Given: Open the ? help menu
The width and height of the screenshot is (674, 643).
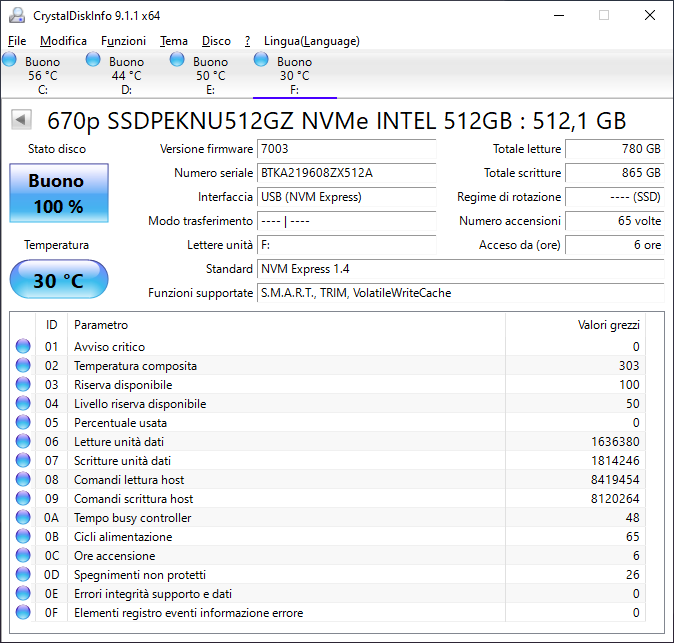Looking at the screenshot, I should (x=248, y=41).
